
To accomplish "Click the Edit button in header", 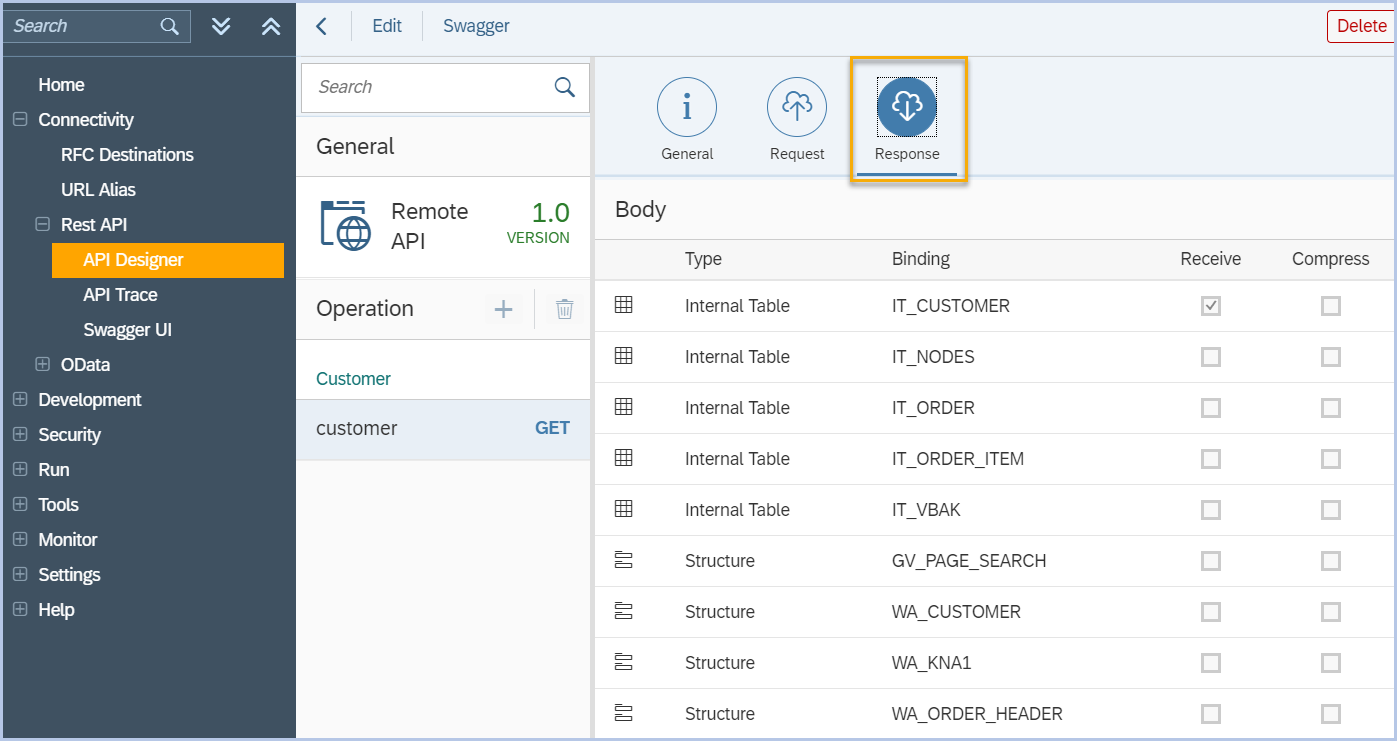I will [387, 26].
